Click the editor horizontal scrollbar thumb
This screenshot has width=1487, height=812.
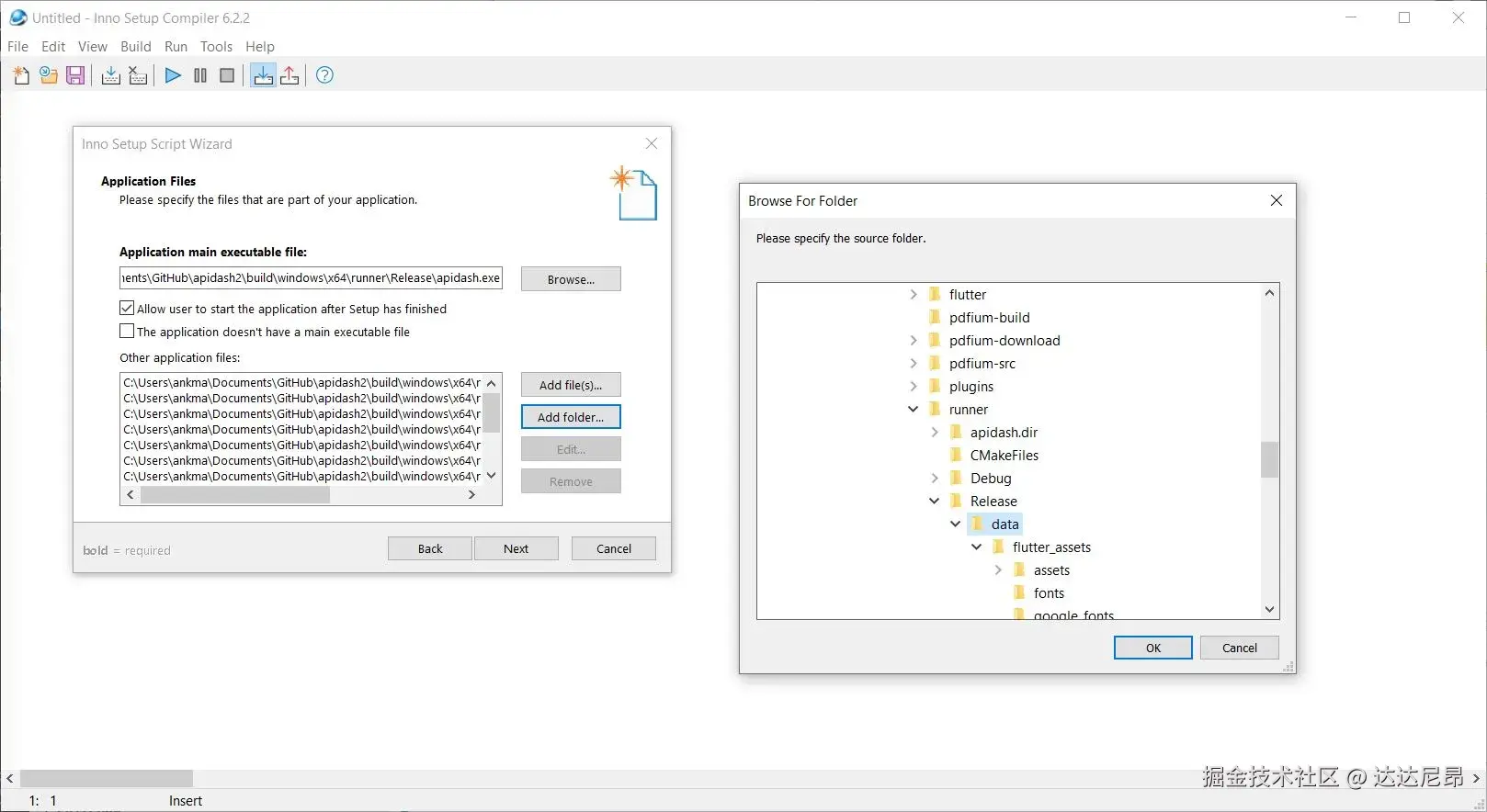pos(107,778)
